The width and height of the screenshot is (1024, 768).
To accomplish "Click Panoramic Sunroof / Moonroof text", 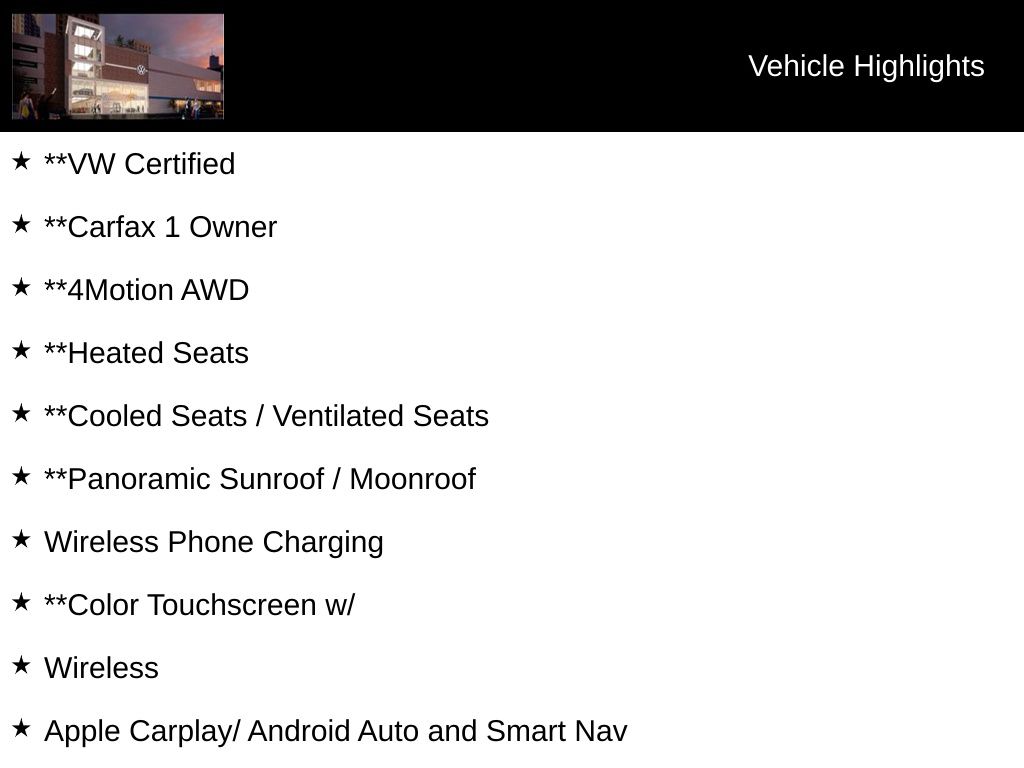I will coord(260,479).
